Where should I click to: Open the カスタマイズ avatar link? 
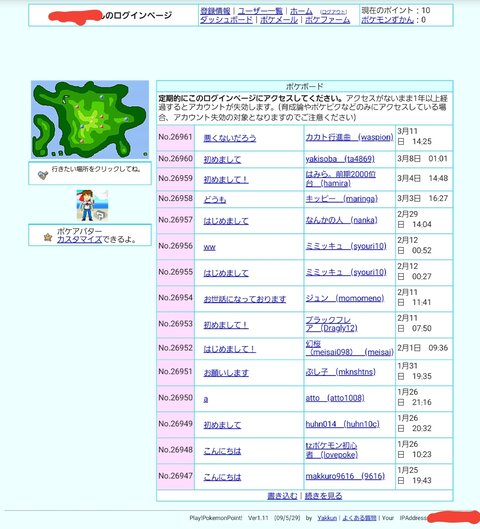(x=79, y=240)
